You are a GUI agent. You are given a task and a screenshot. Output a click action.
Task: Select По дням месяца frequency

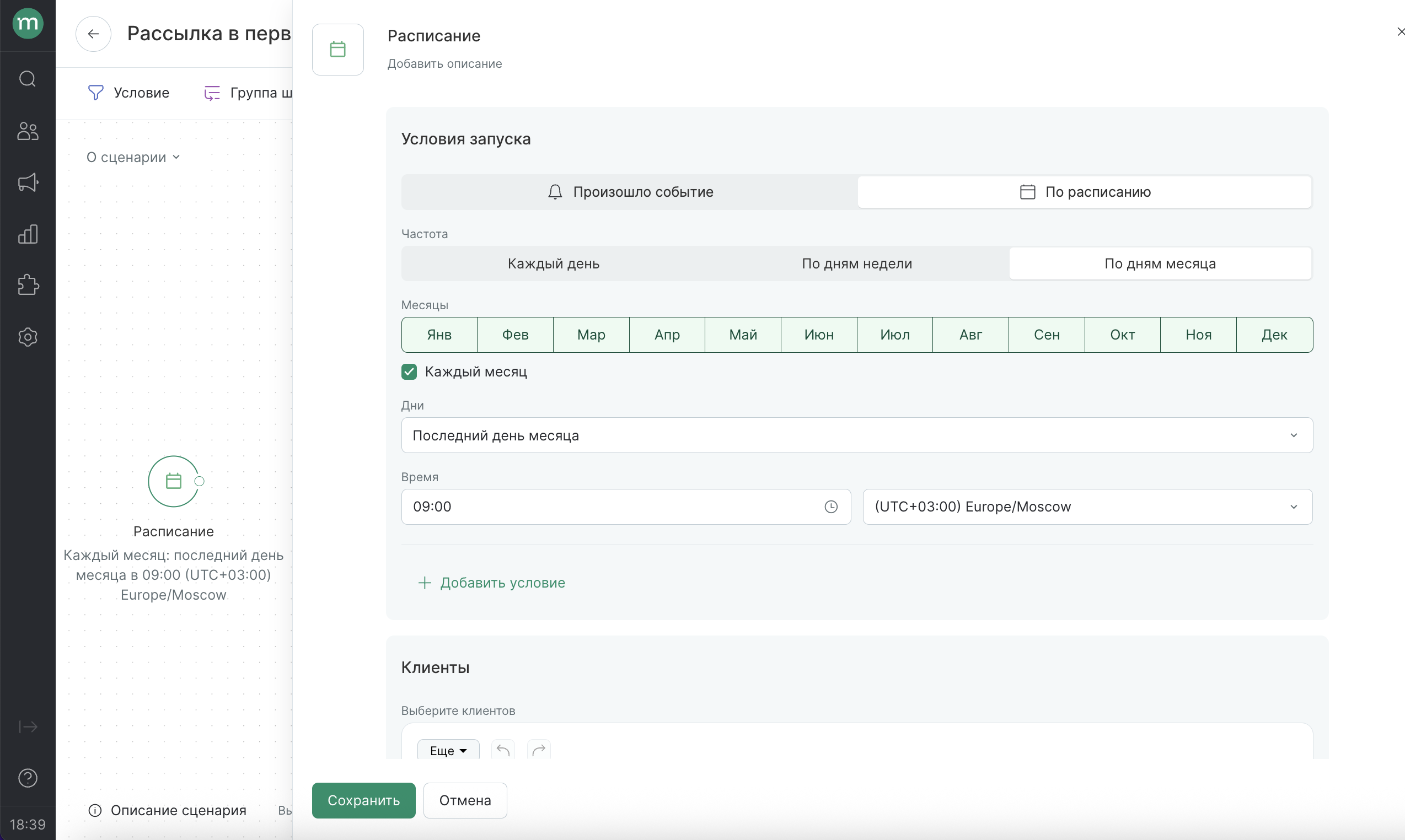[1160, 264]
